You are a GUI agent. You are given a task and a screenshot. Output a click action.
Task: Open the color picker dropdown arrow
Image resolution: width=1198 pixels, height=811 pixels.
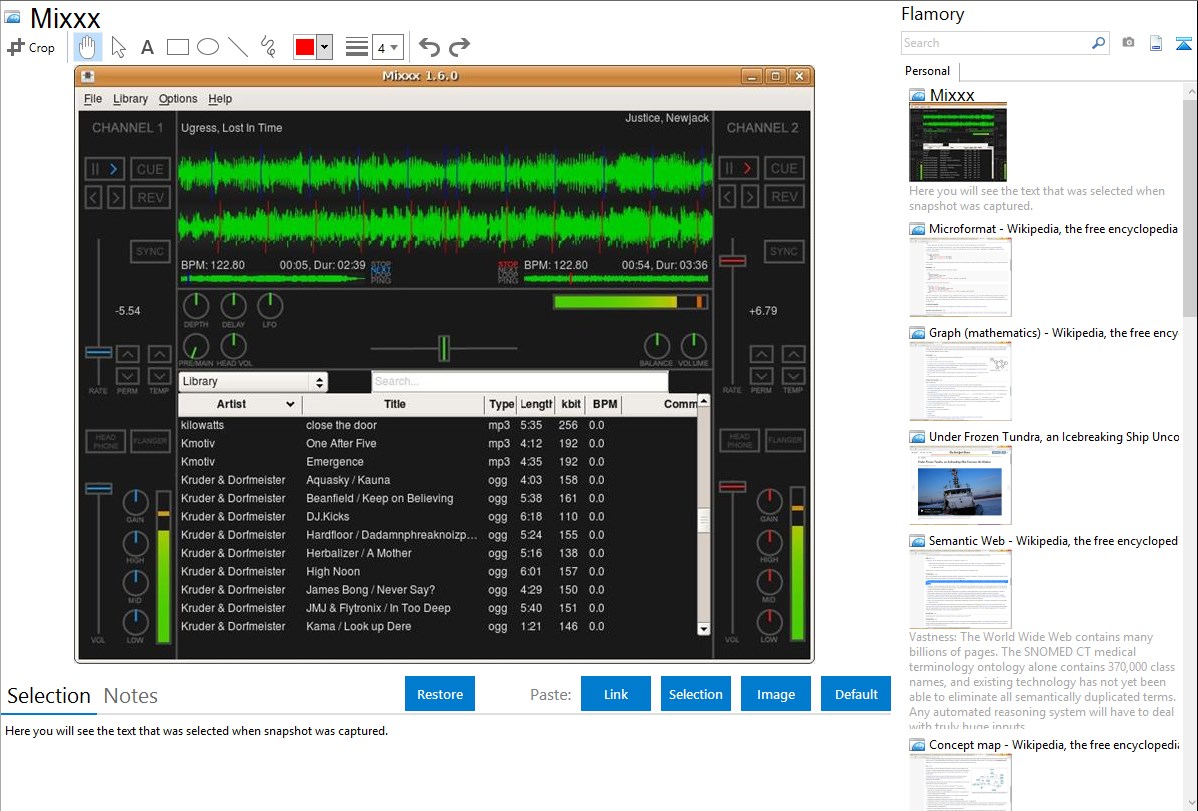click(x=325, y=47)
